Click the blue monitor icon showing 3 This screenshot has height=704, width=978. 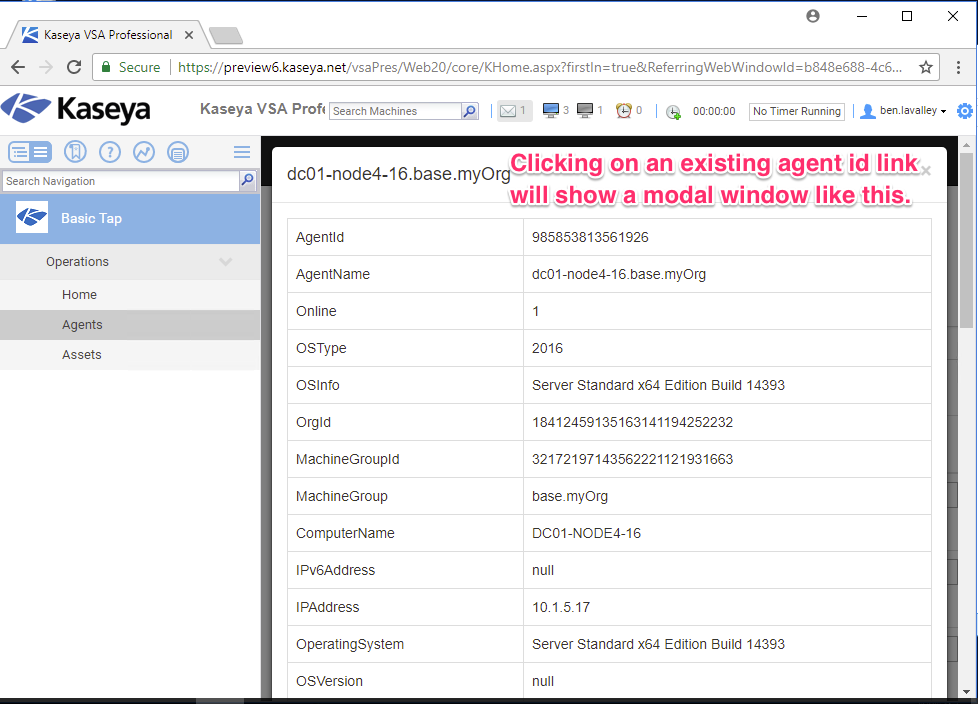[551, 110]
